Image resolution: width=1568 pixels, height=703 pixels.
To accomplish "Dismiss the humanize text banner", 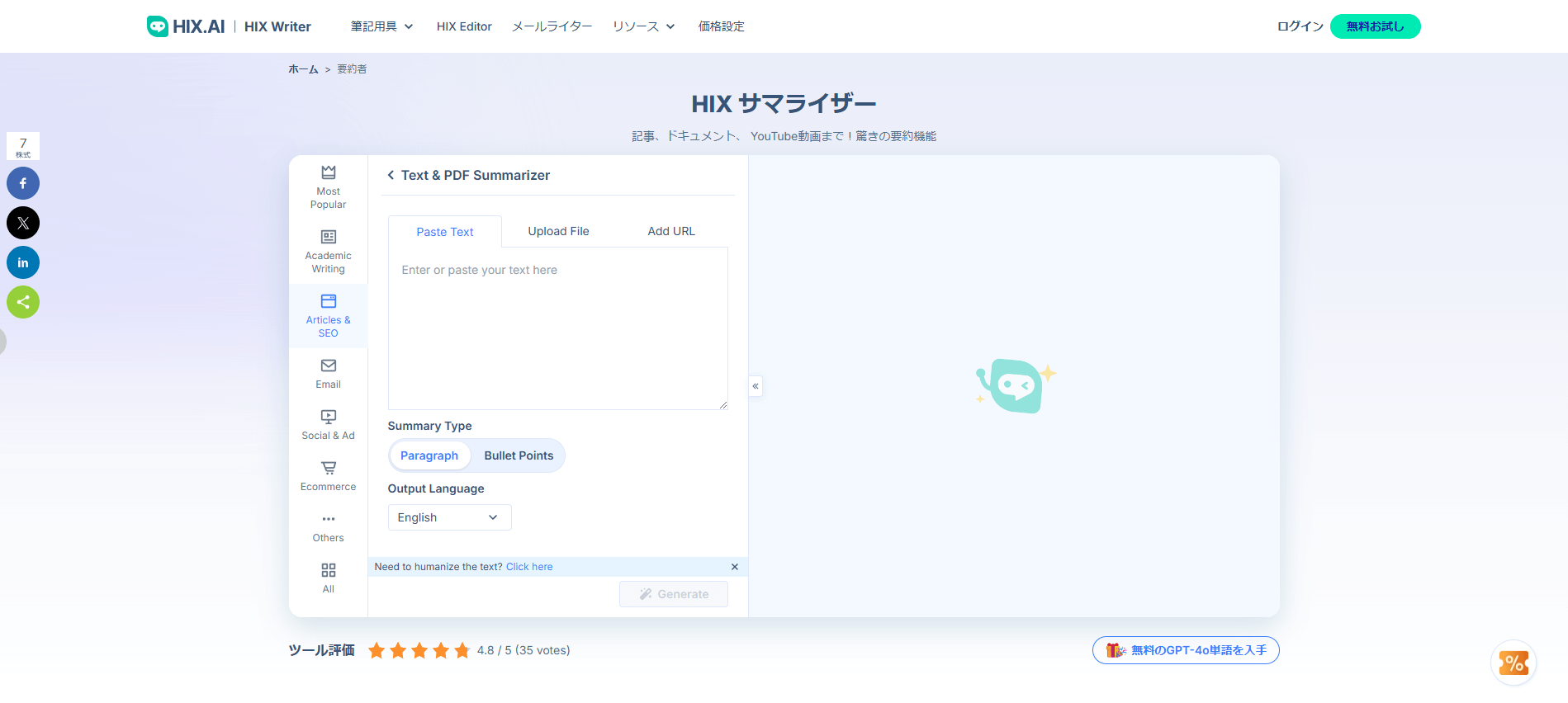I will pyautogui.click(x=735, y=567).
